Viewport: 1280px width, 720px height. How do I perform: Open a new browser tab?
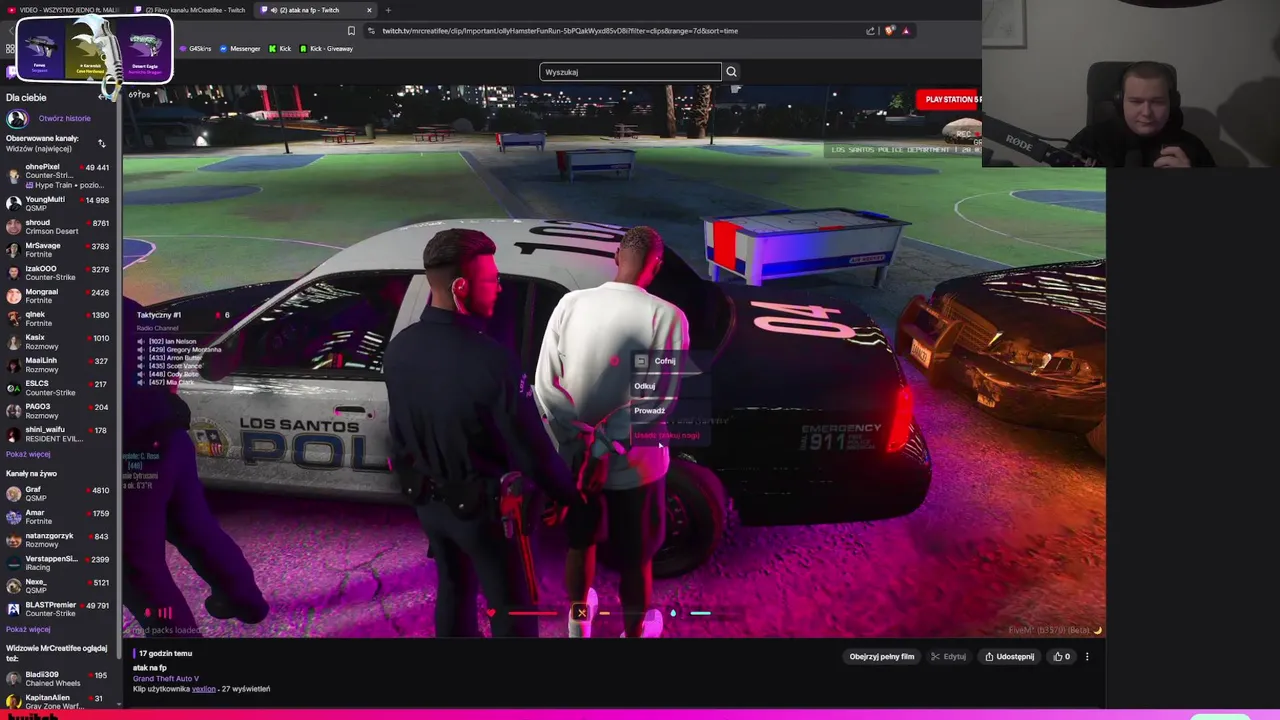click(388, 10)
